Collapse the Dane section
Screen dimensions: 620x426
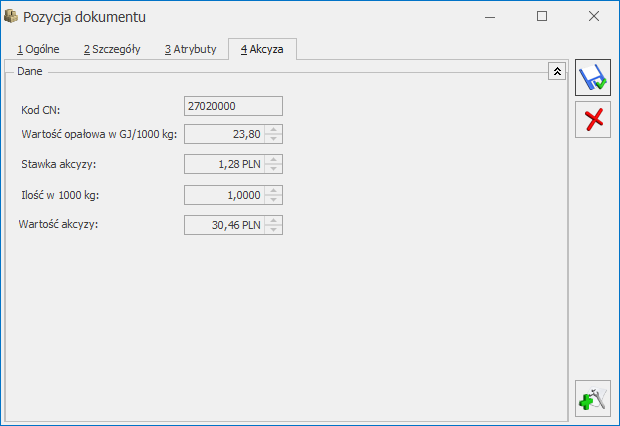click(x=557, y=71)
